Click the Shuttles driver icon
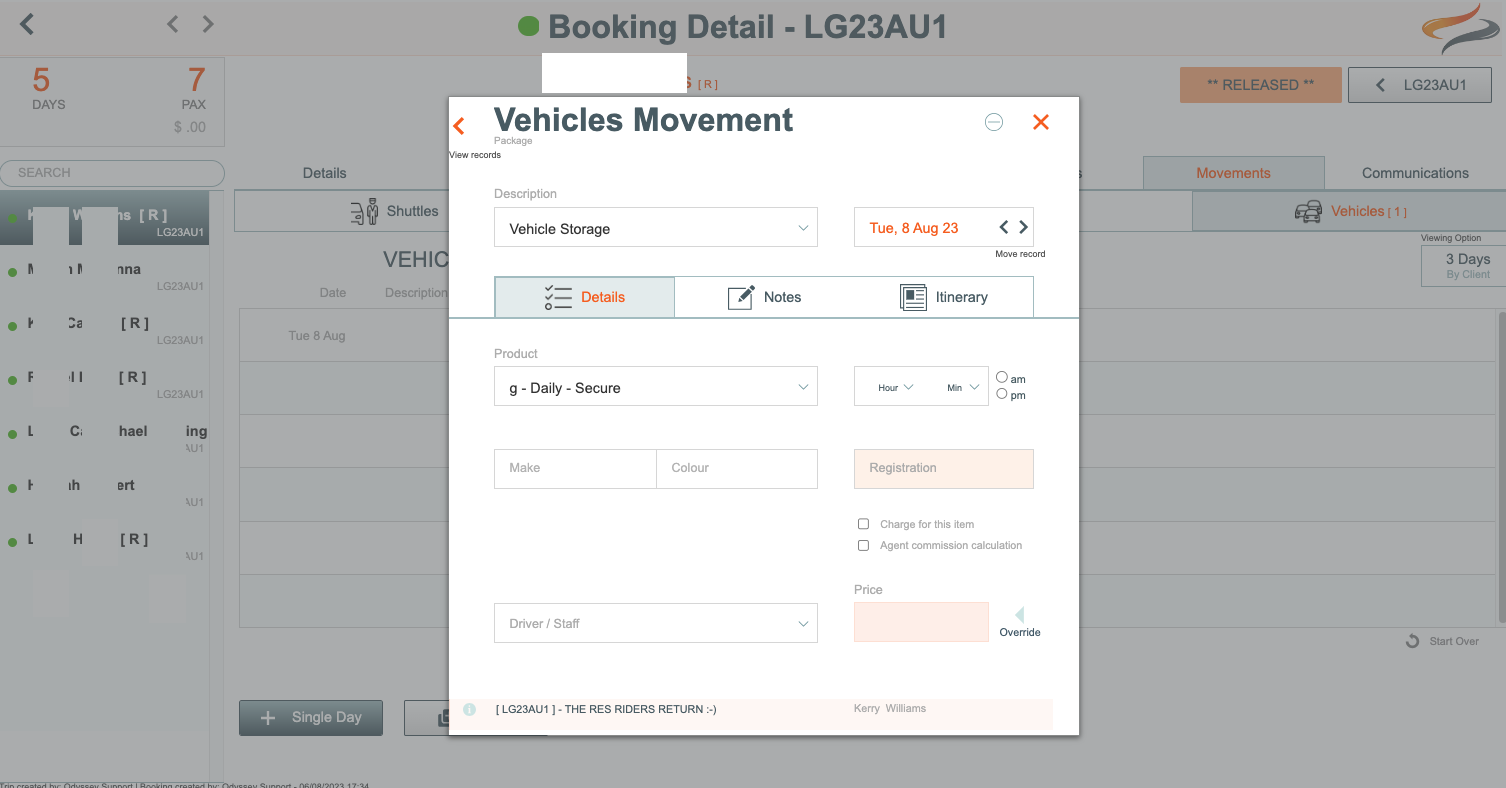 (365, 211)
